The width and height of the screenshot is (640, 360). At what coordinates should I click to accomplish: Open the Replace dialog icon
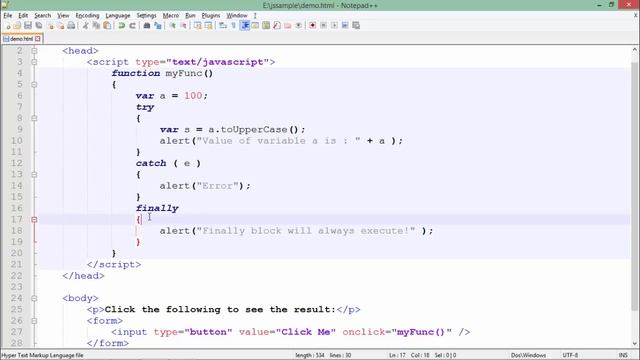point(158,26)
